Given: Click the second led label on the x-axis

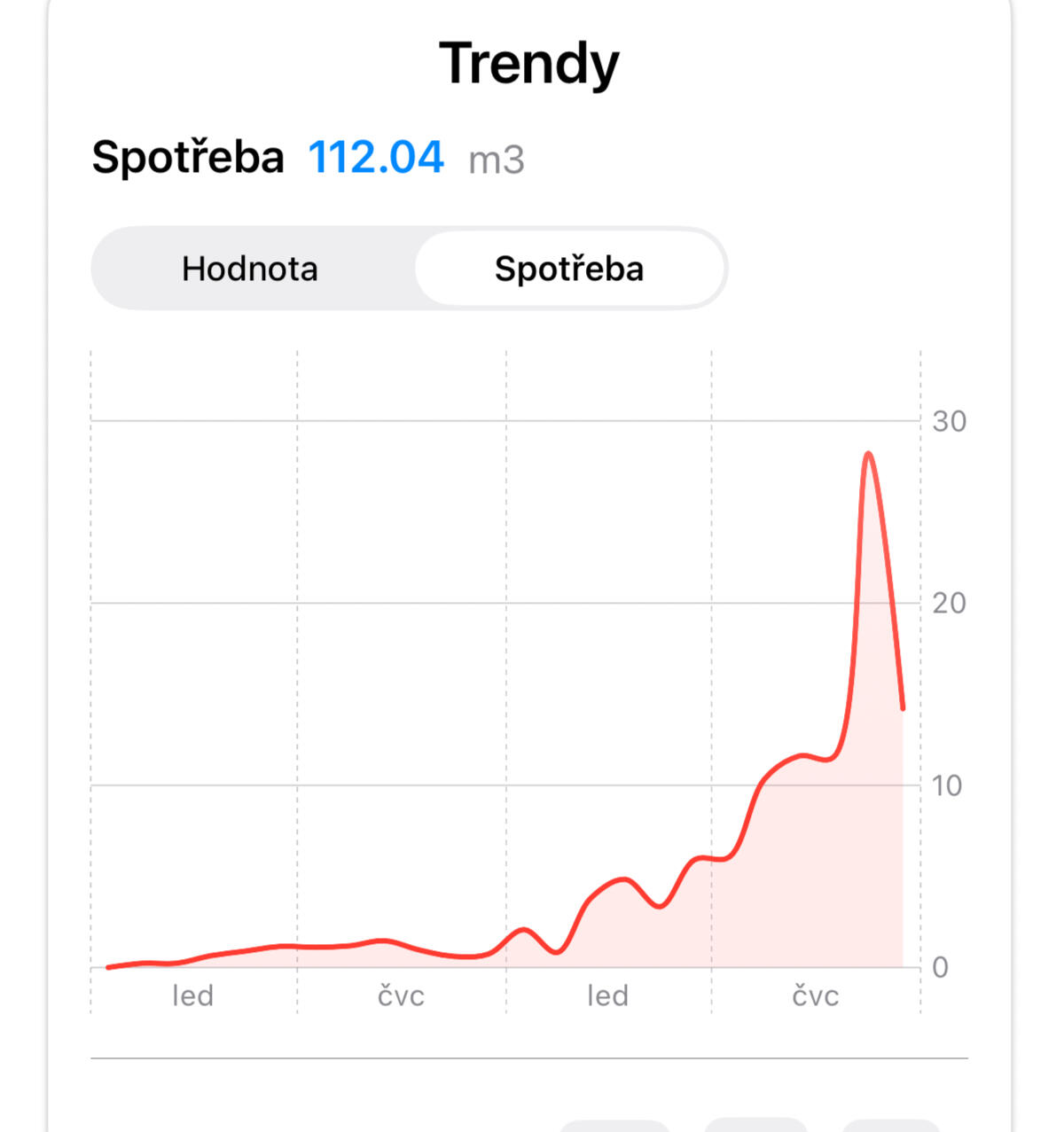Looking at the screenshot, I should click(x=607, y=995).
